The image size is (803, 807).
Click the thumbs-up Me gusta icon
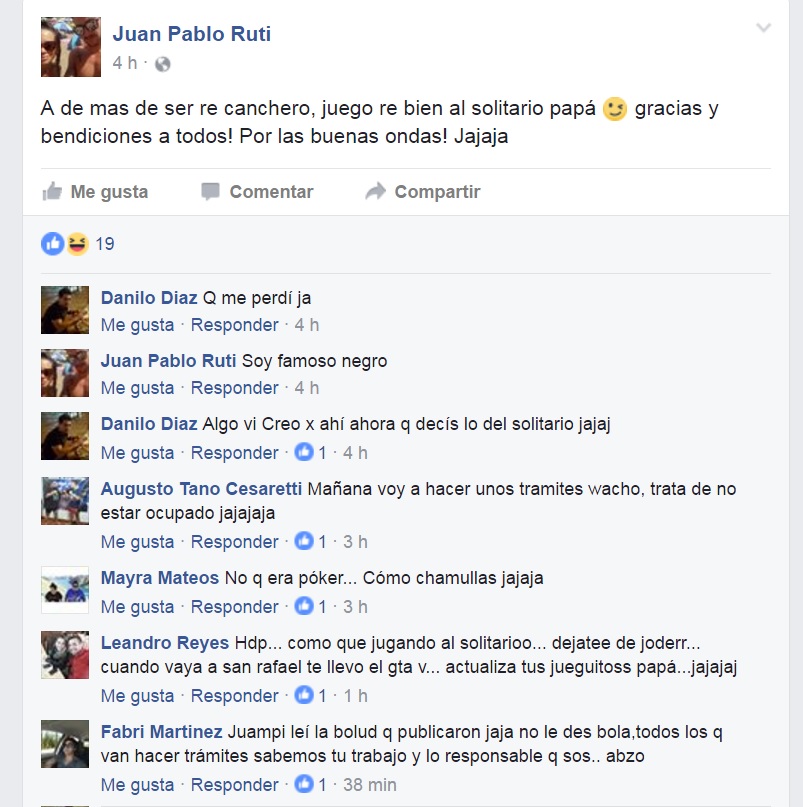pos(52,191)
